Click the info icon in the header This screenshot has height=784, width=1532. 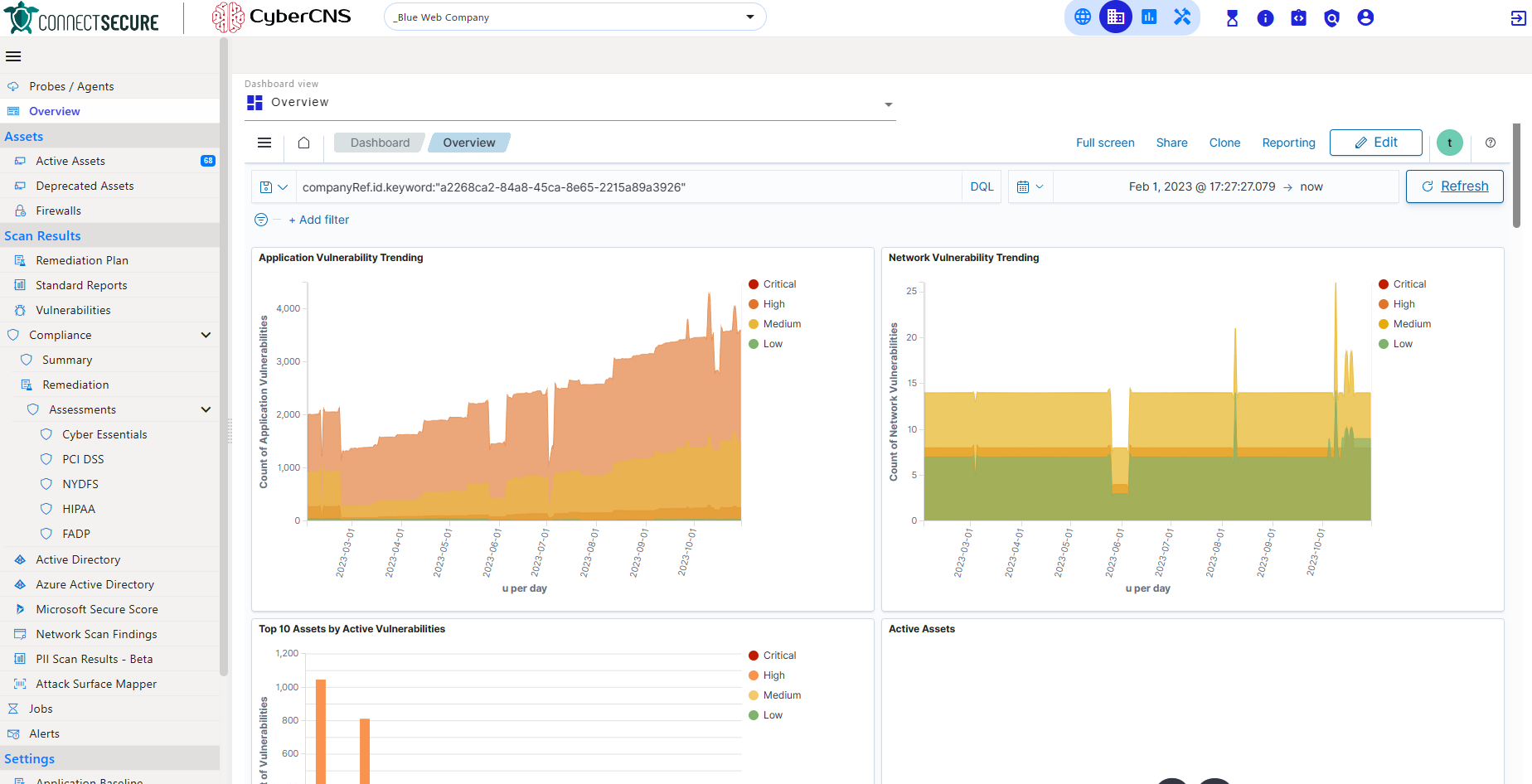click(1265, 17)
